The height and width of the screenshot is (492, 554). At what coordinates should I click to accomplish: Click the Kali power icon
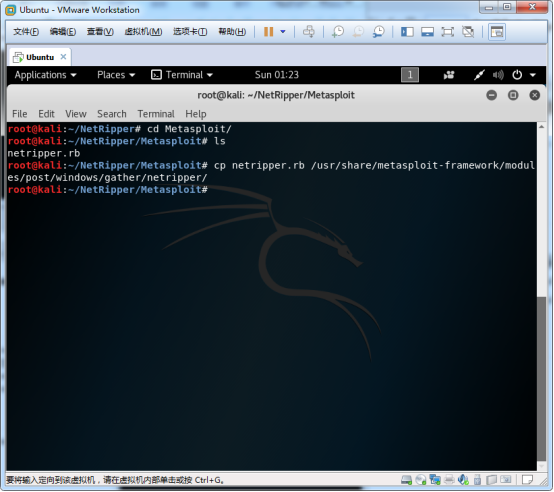point(517,75)
